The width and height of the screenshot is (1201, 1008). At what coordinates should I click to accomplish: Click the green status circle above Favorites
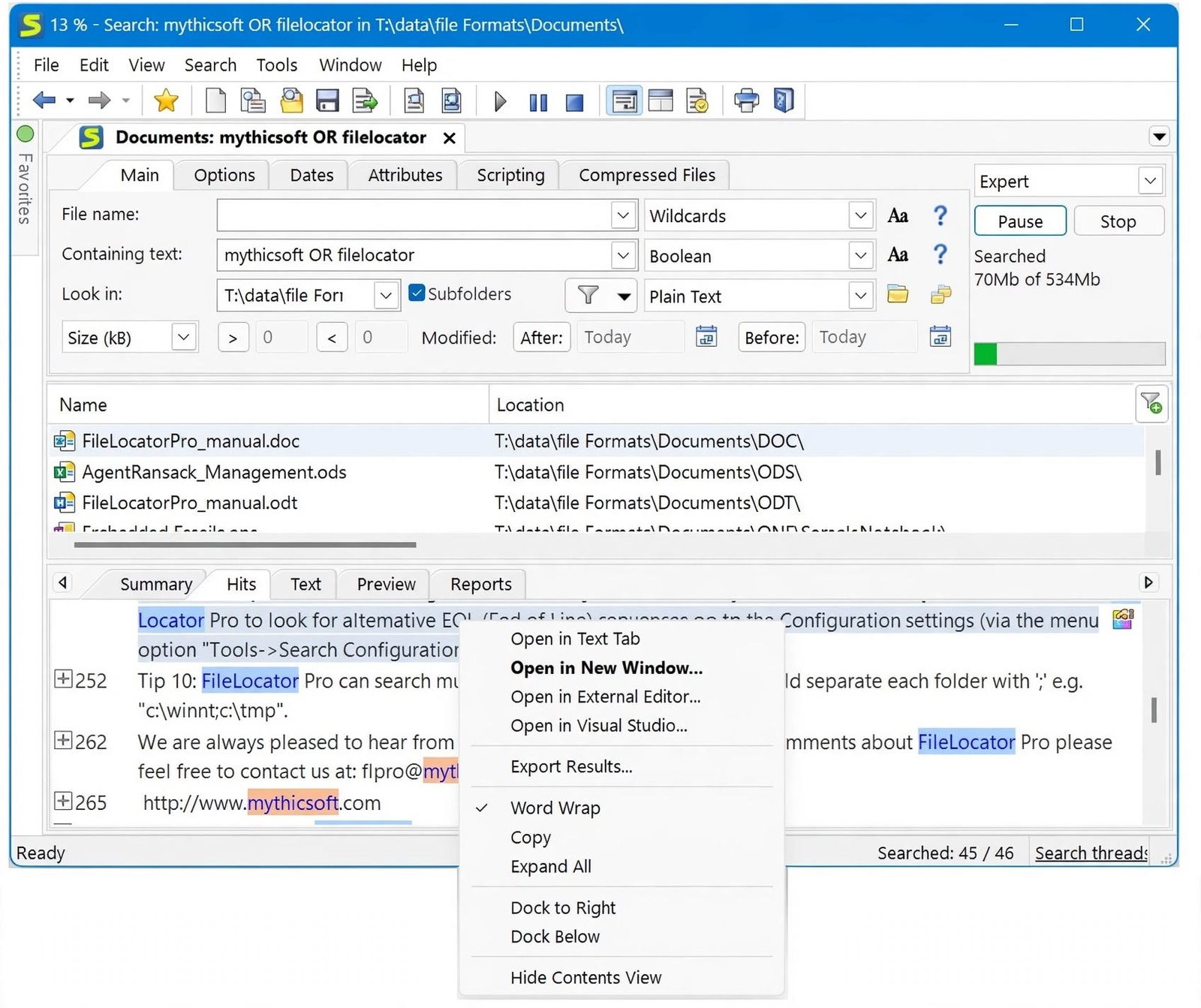click(26, 134)
